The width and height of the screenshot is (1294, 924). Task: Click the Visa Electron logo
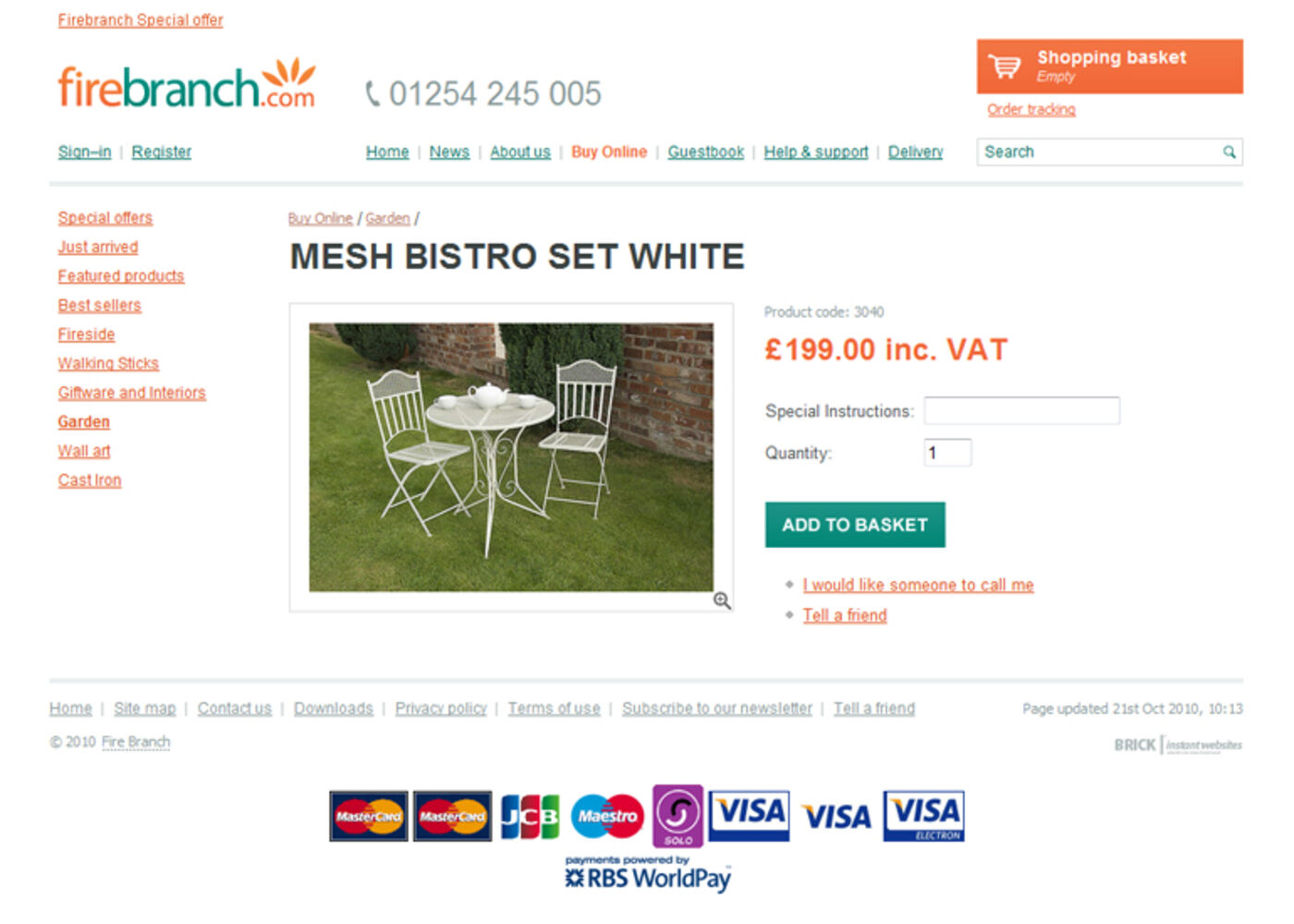point(923,816)
